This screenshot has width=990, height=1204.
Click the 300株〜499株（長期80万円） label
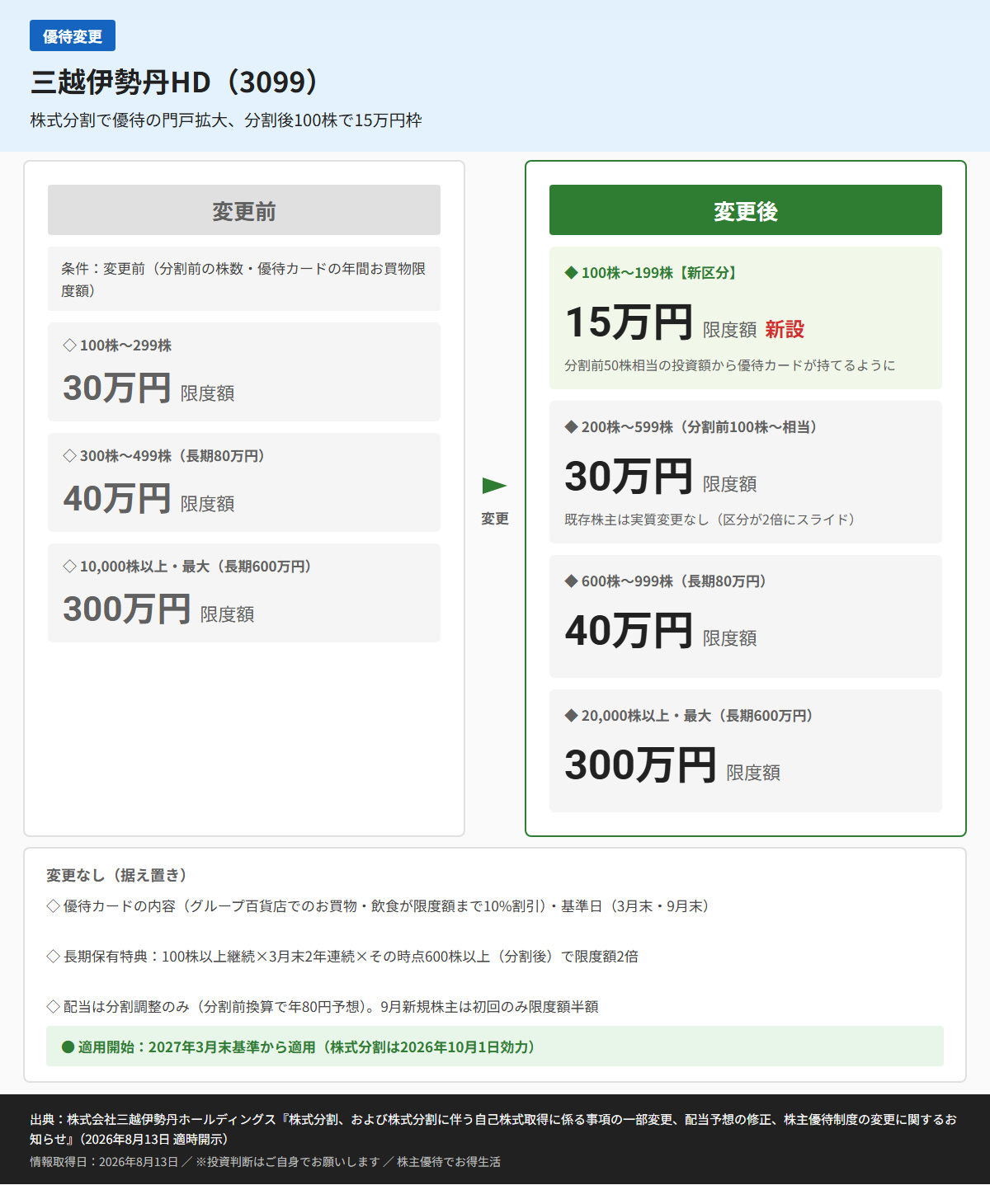pos(164,456)
